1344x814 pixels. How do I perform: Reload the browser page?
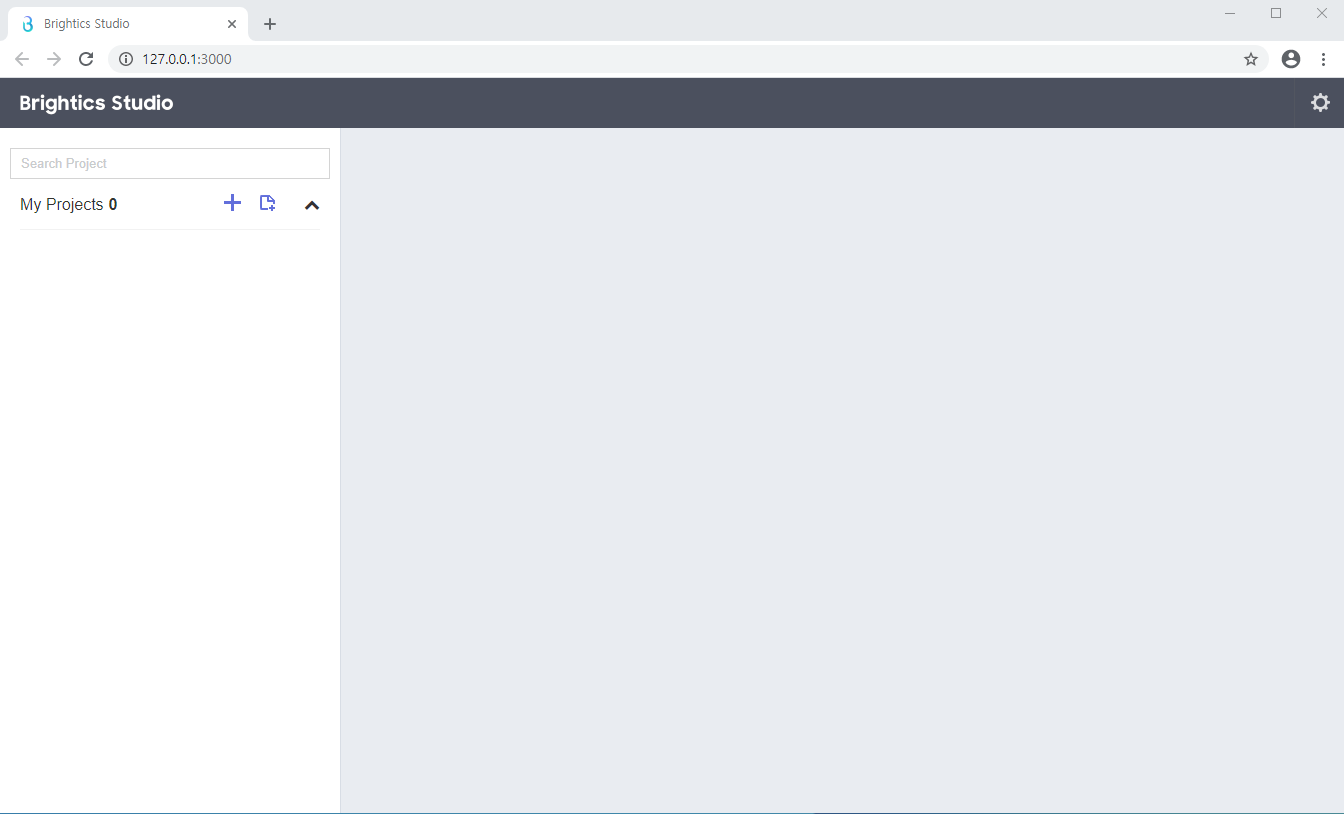coord(86,59)
